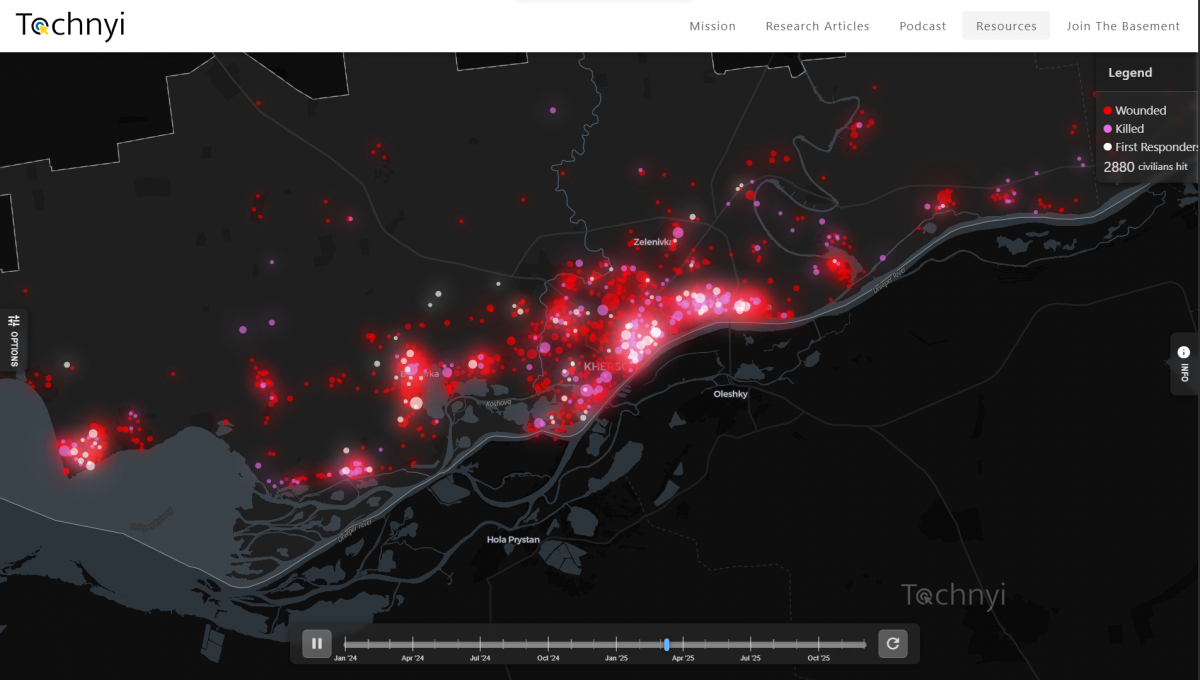Click the white First Responders legend dot

pos(1108,147)
